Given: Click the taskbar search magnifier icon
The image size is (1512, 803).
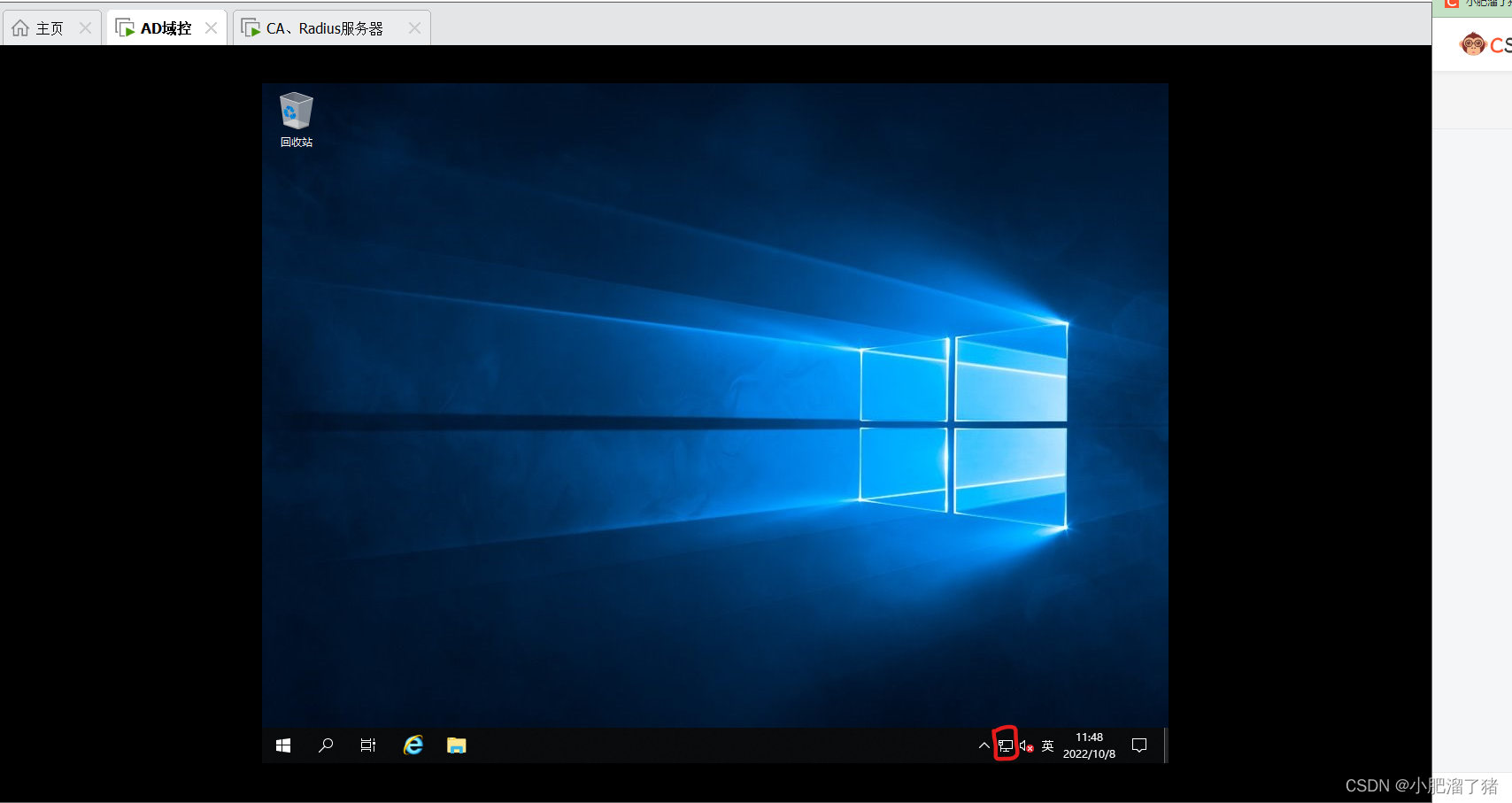Looking at the screenshot, I should (x=326, y=745).
